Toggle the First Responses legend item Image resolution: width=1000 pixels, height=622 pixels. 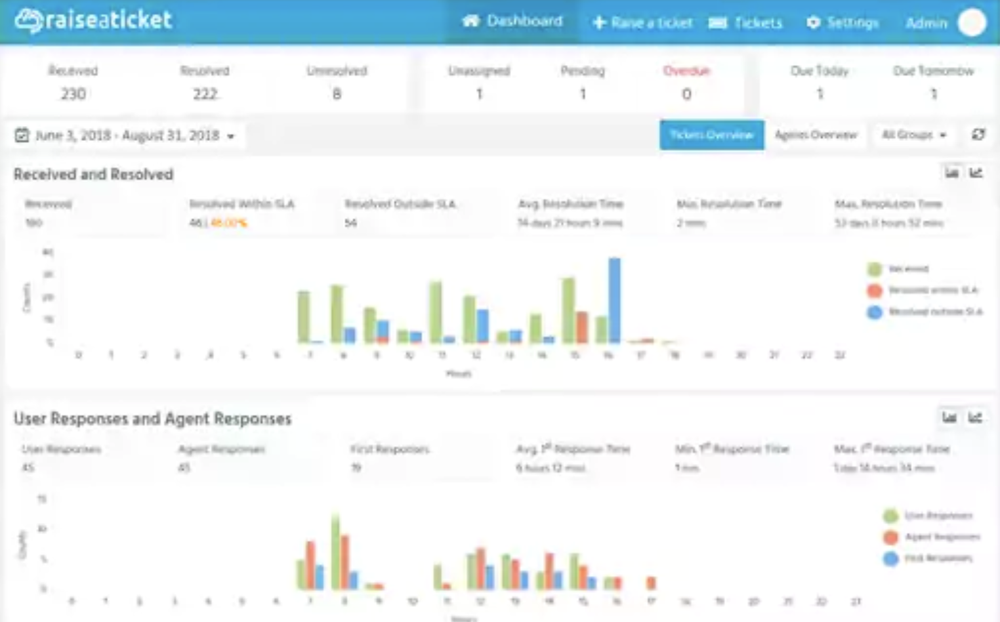[x=928, y=558]
